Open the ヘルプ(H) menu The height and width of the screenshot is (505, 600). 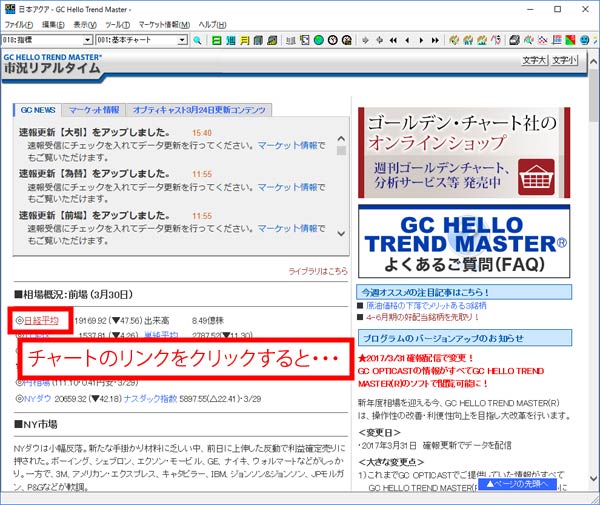coord(212,25)
